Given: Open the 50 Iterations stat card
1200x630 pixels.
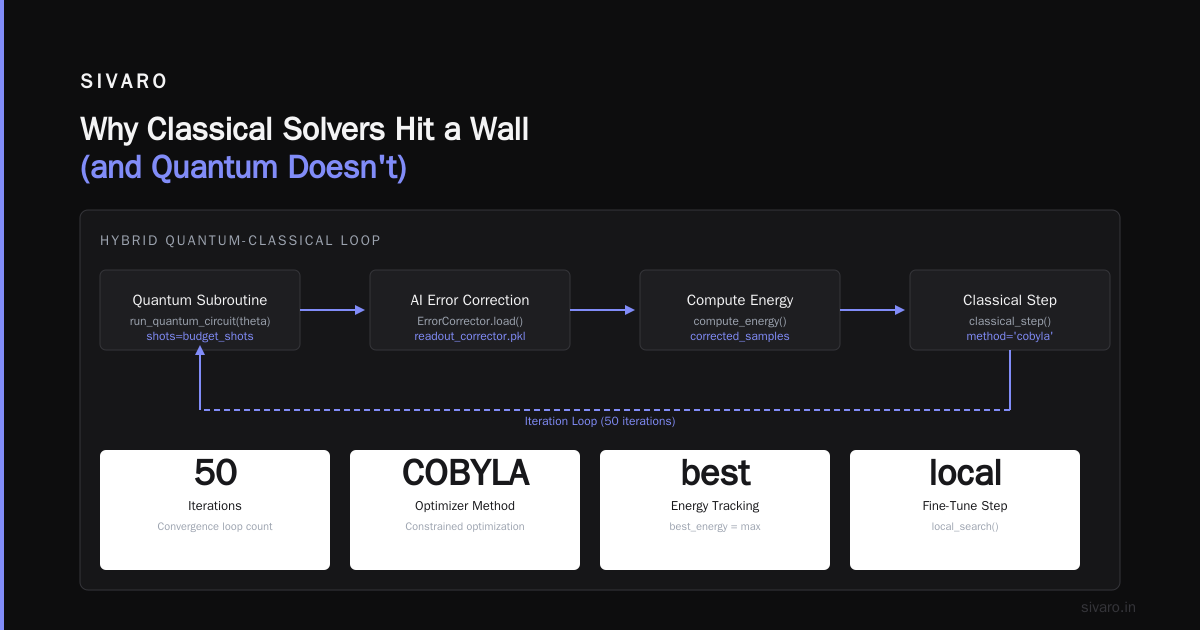Looking at the screenshot, I should click(215, 510).
